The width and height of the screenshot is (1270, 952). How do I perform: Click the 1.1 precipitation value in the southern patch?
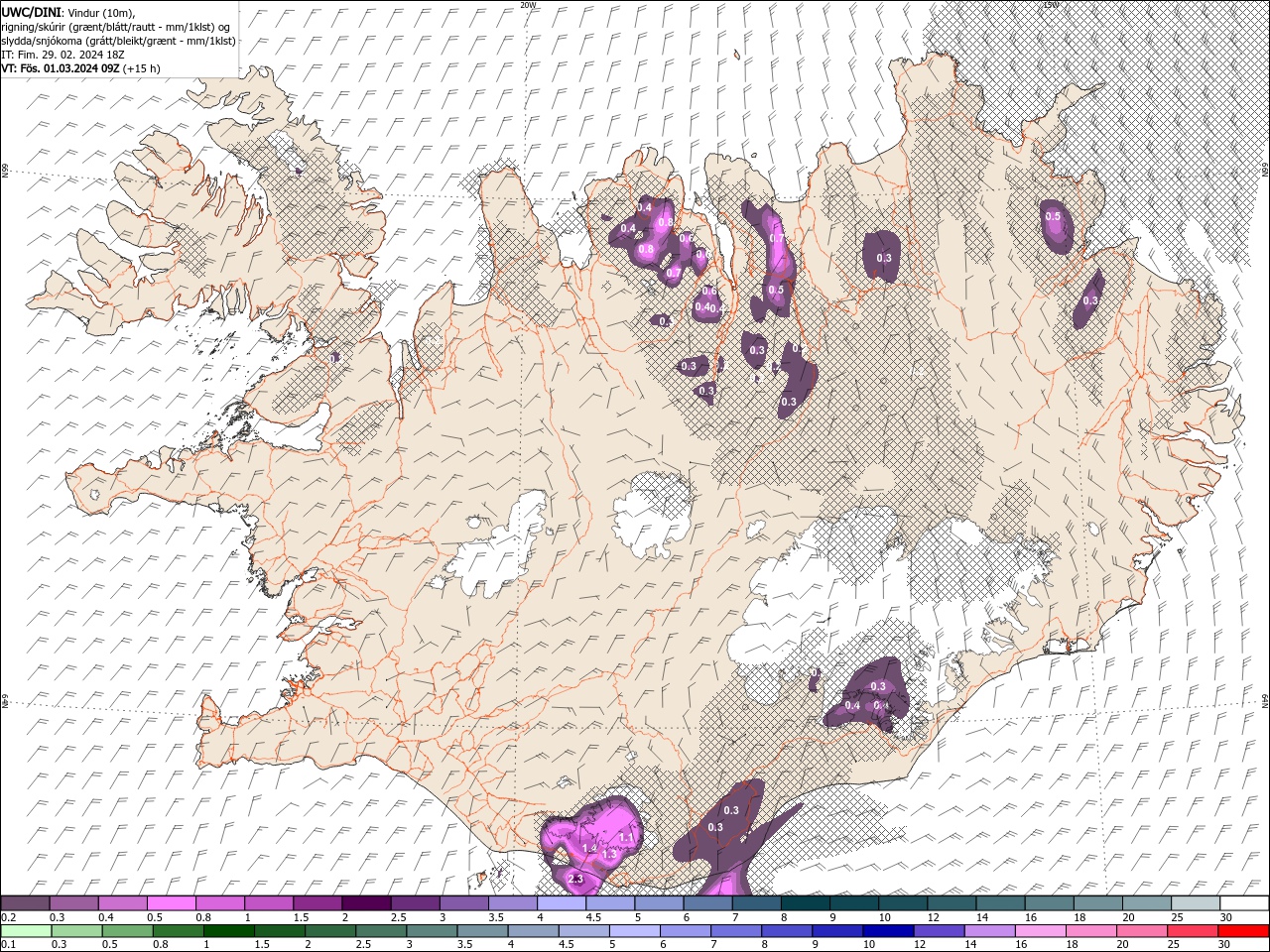(626, 838)
